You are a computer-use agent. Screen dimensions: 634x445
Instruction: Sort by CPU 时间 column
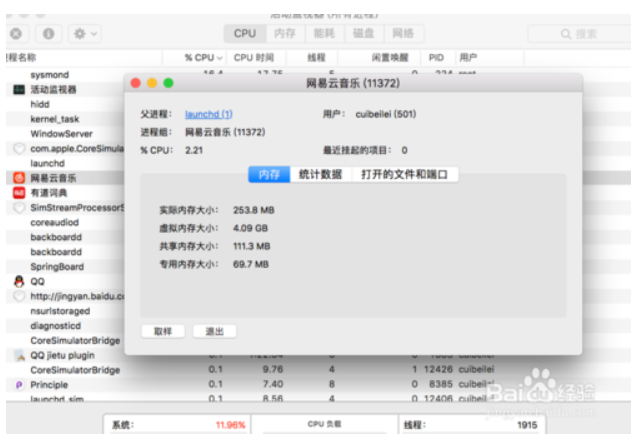[254, 58]
